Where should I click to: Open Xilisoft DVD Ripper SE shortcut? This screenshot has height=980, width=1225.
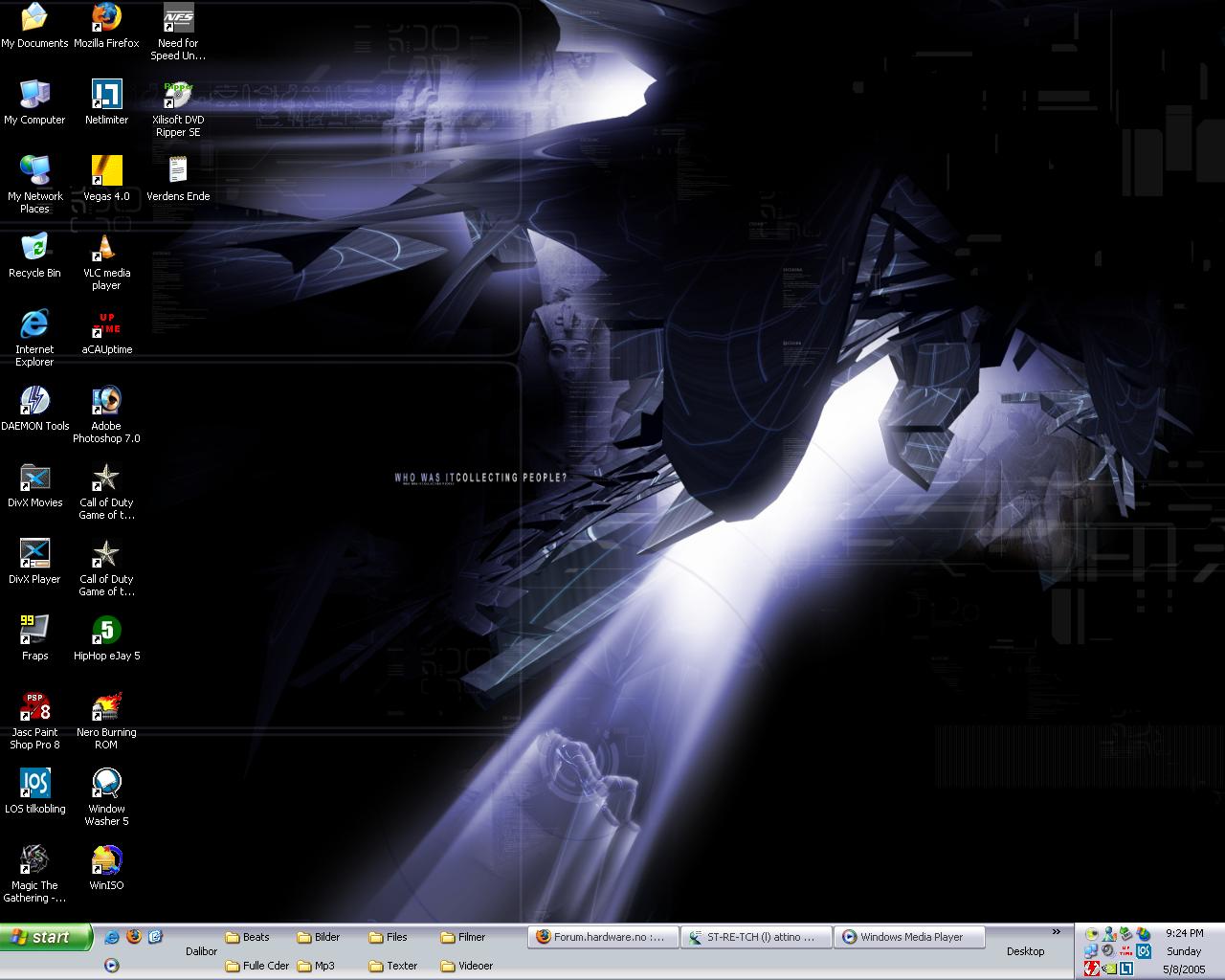point(178,109)
